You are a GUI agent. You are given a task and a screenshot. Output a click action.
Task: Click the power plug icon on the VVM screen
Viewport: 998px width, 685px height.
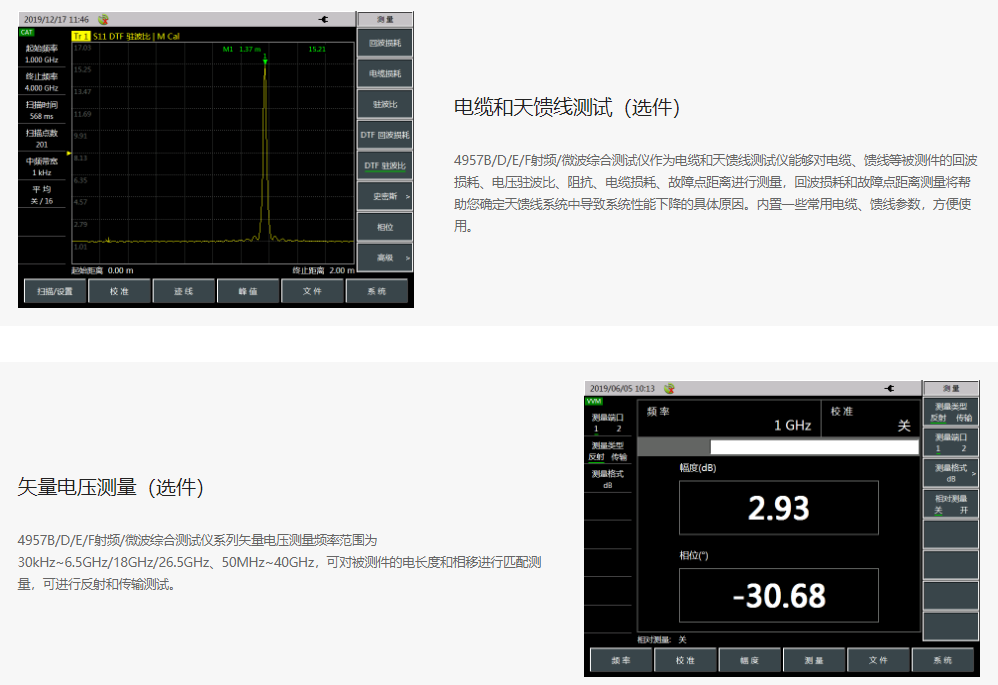point(889,388)
